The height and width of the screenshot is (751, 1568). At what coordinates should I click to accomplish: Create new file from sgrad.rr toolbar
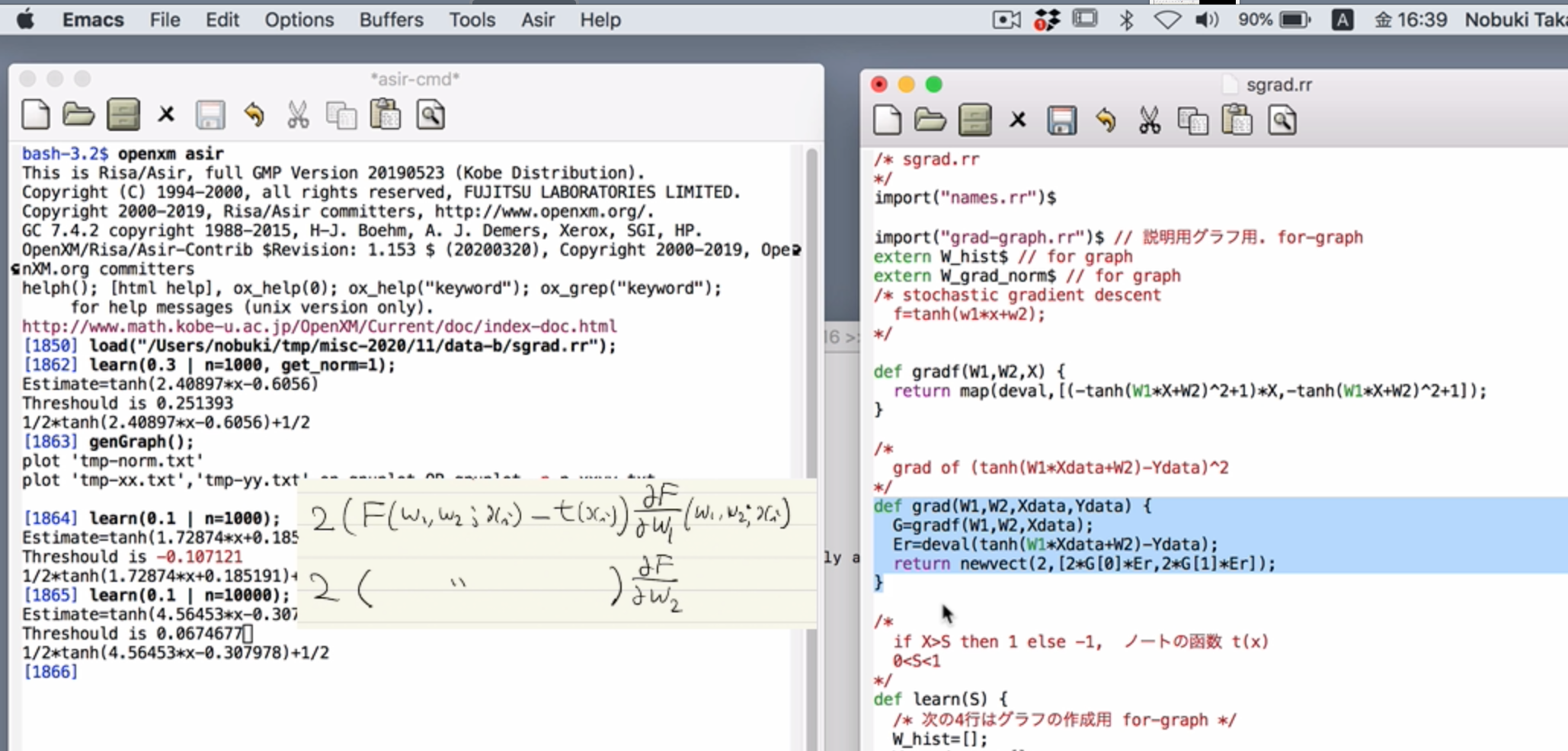point(887,120)
